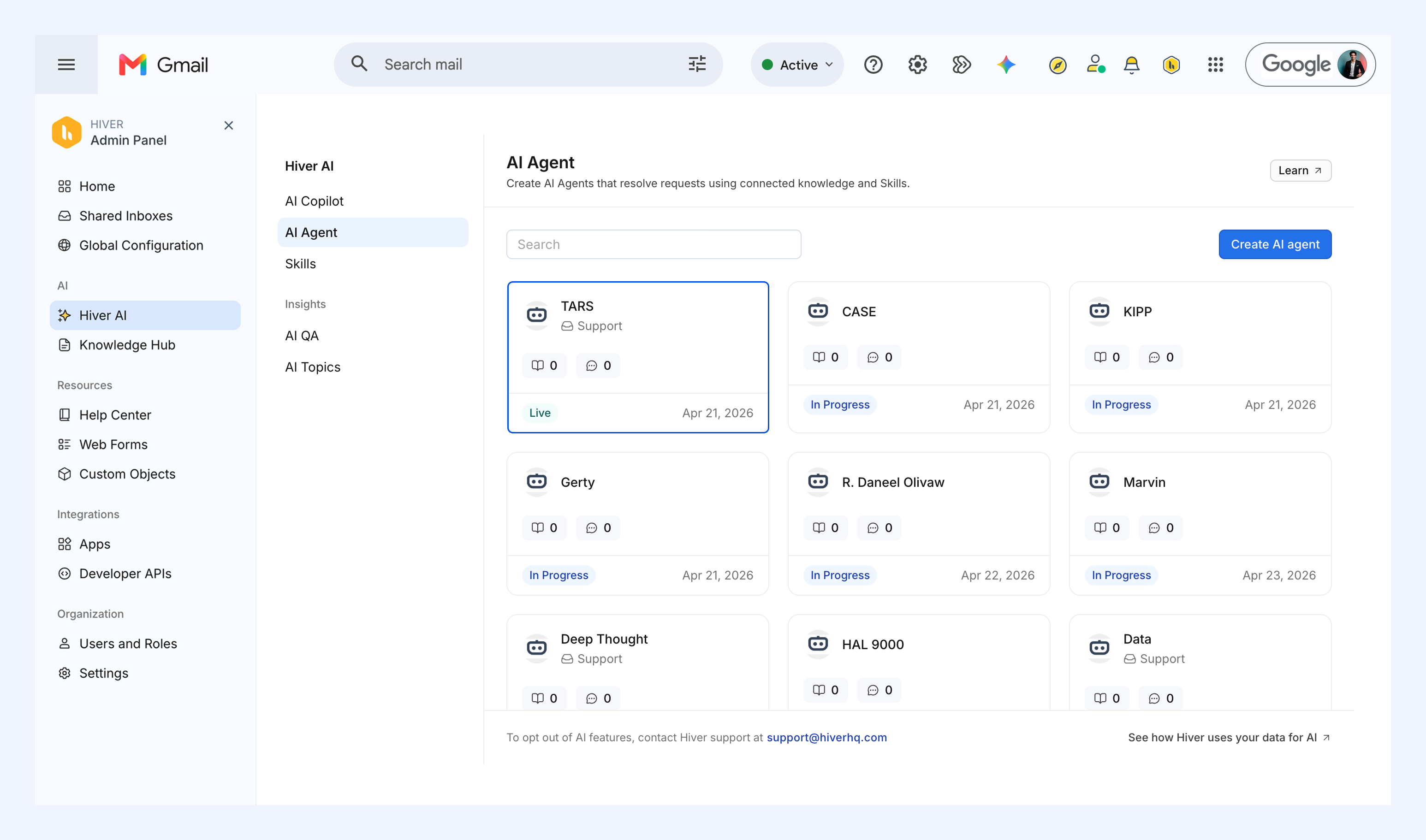Open Gmail settings gear icon
This screenshot has height=840, width=1426.
coord(917,65)
